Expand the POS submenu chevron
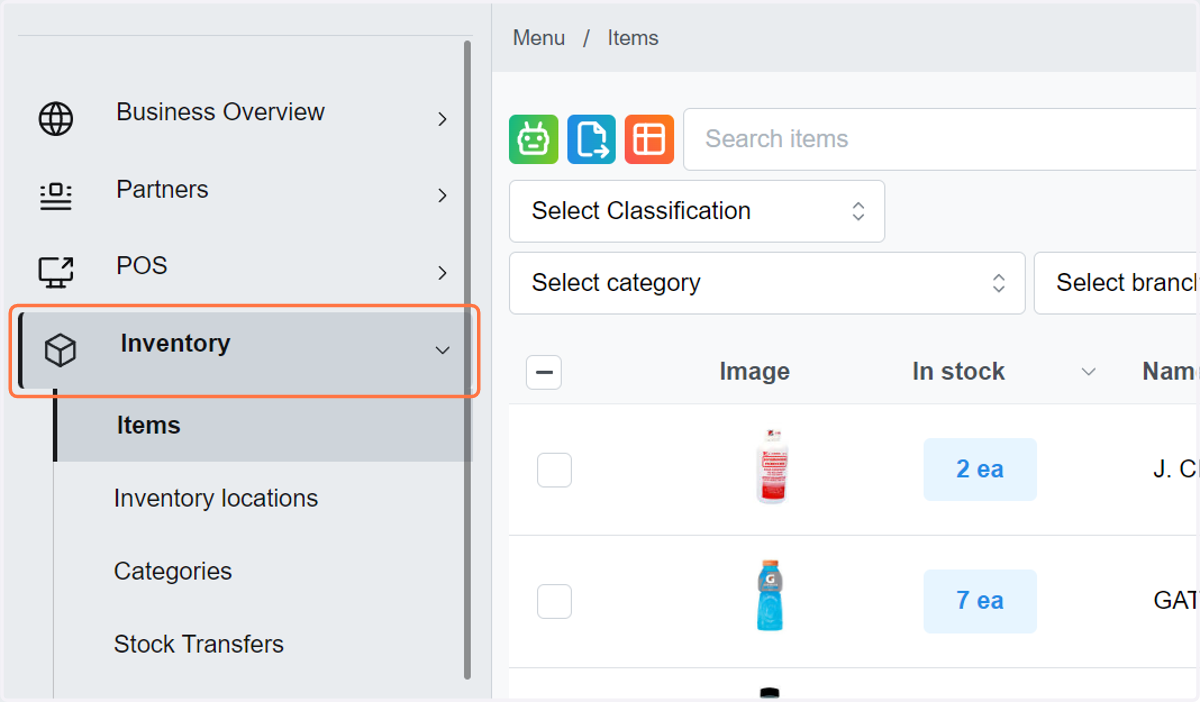Viewport: 1200px width, 702px height. pyautogui.click(x=442, y=273)
